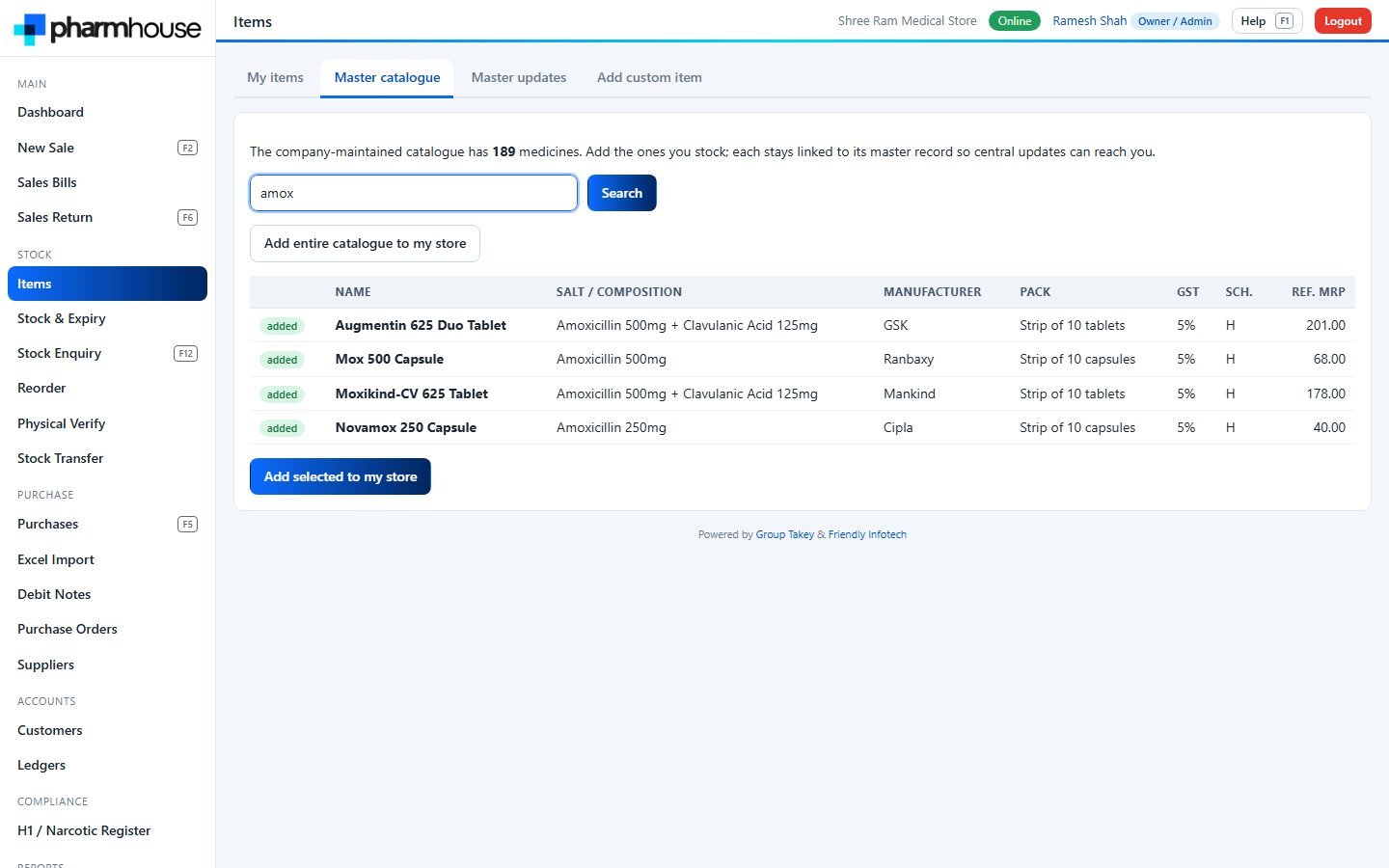Open Sales Return in the sidebar
The width and height of the screenshot is (1389, 868).
pyautogui.click(x=107, y=217)
